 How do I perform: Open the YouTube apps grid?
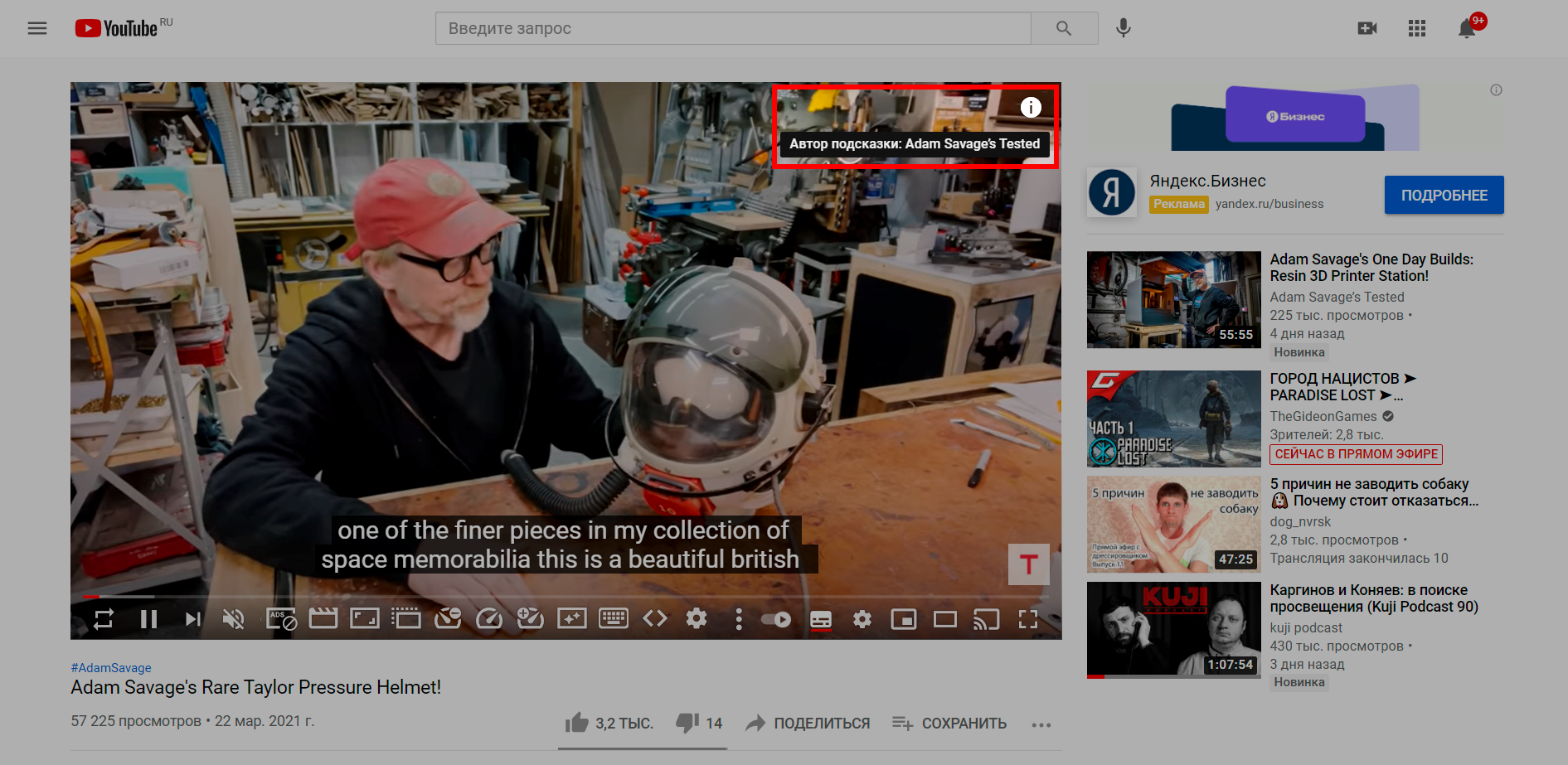tap(1417, 28)
